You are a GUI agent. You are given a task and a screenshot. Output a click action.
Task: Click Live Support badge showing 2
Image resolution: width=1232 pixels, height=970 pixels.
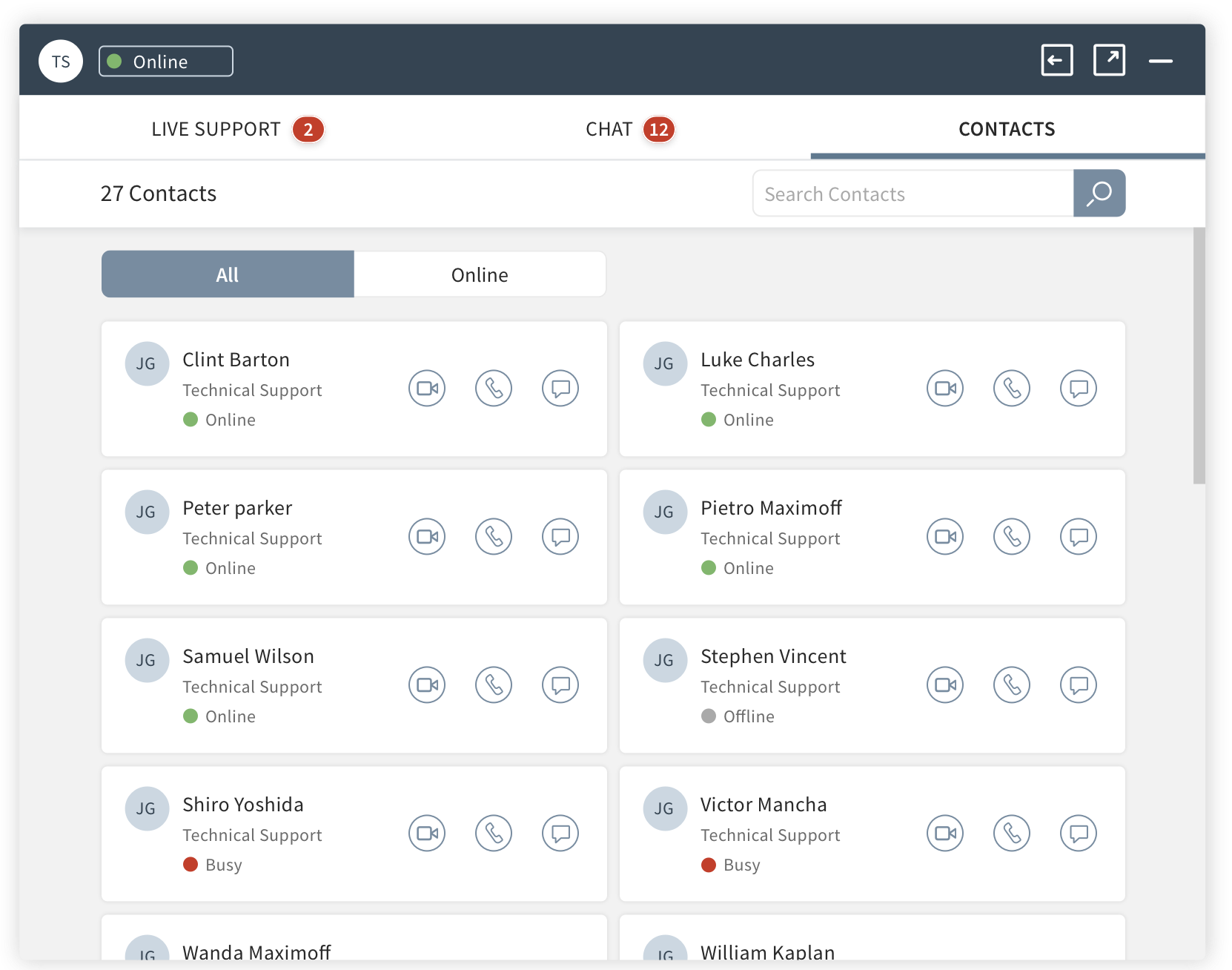(308, 130)
